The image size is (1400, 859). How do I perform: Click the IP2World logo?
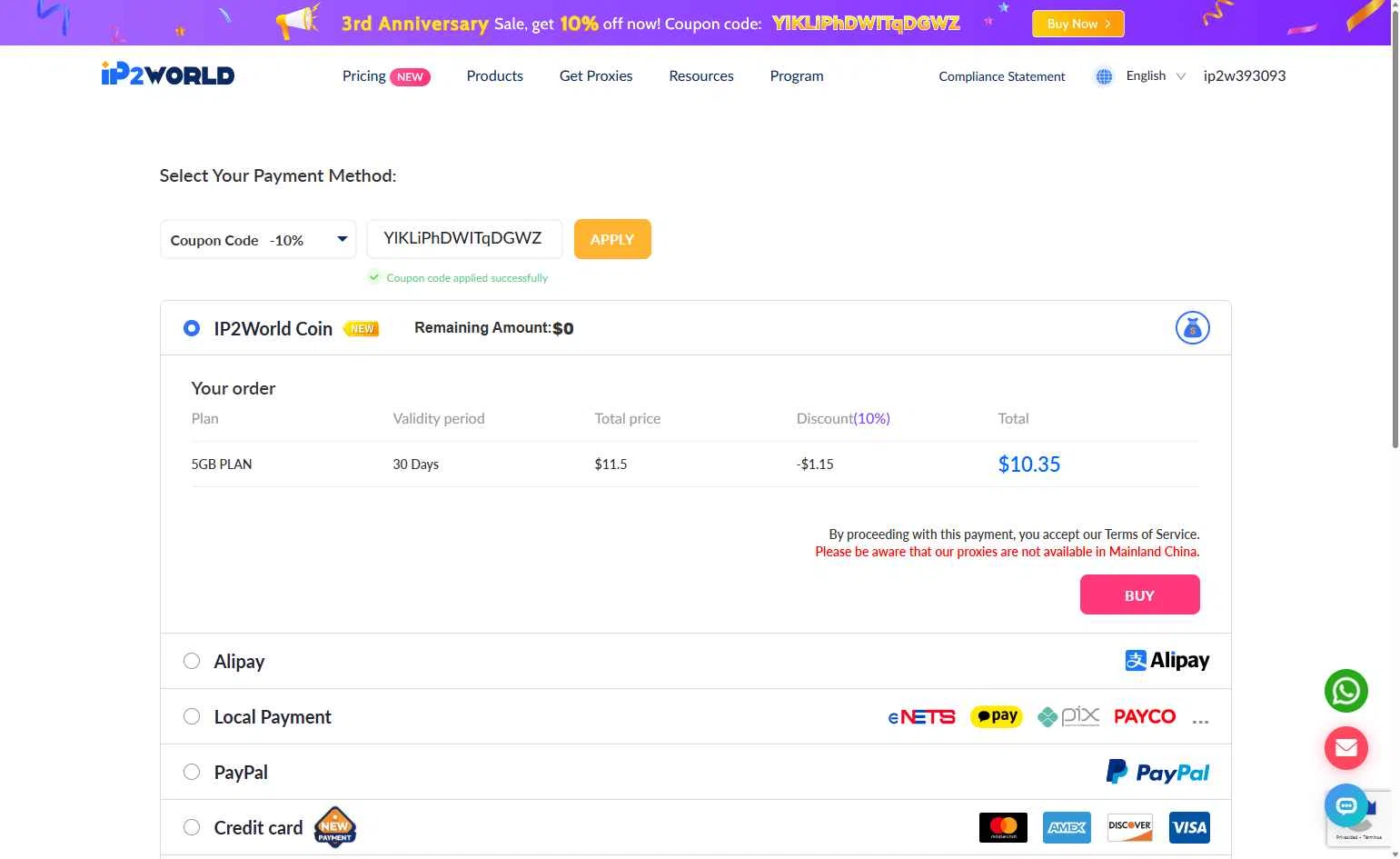pos(167,74)
